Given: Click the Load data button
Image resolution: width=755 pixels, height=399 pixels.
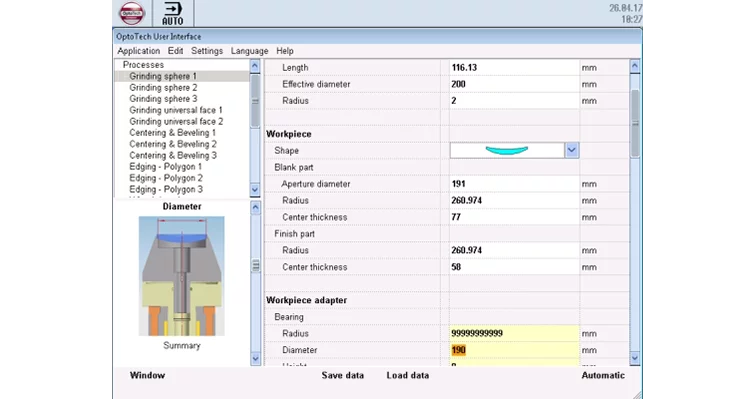Looking at the screenshot, I should [408, 375].
